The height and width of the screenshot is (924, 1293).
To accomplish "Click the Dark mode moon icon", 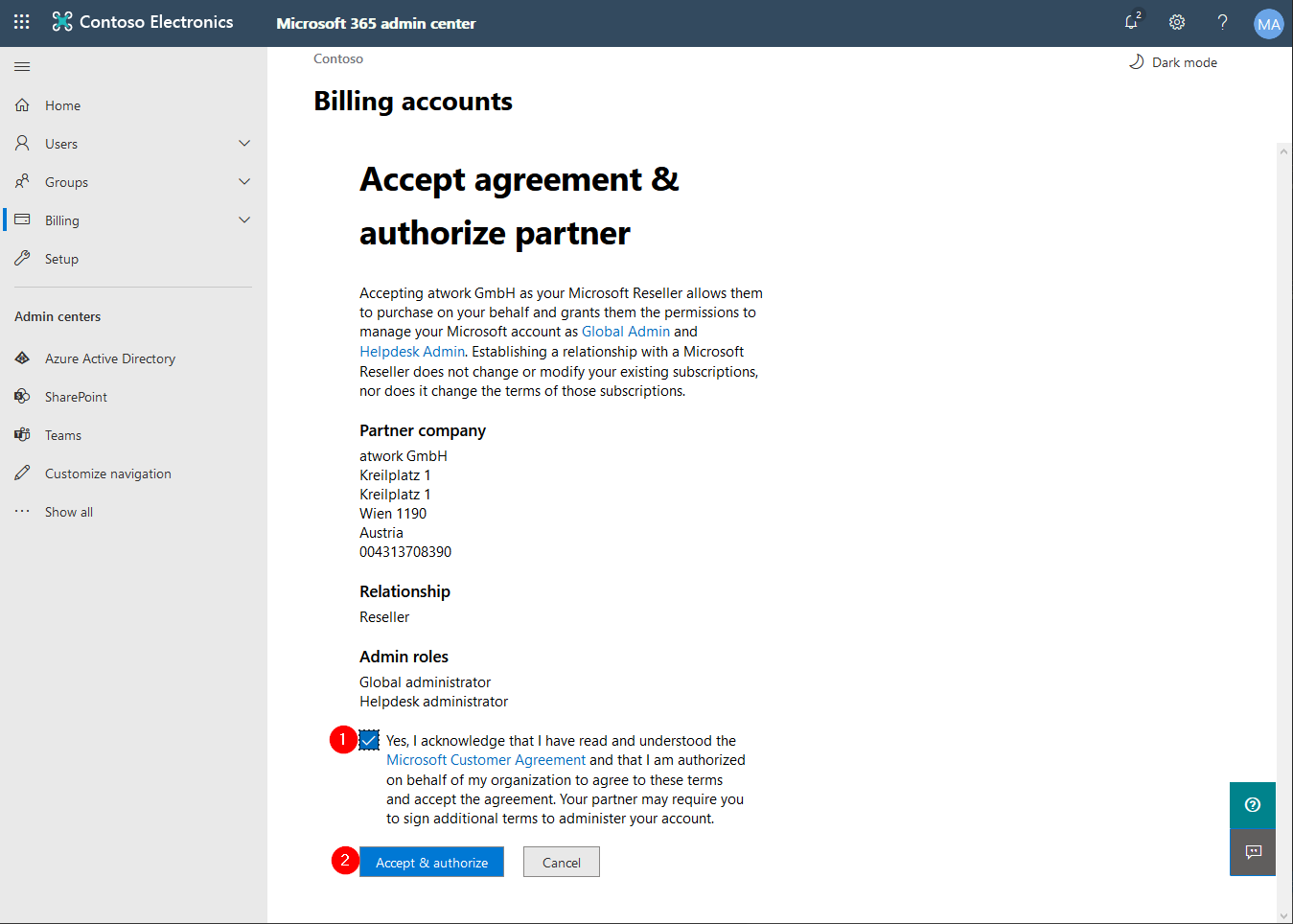I will click(x=1136, y=61).
